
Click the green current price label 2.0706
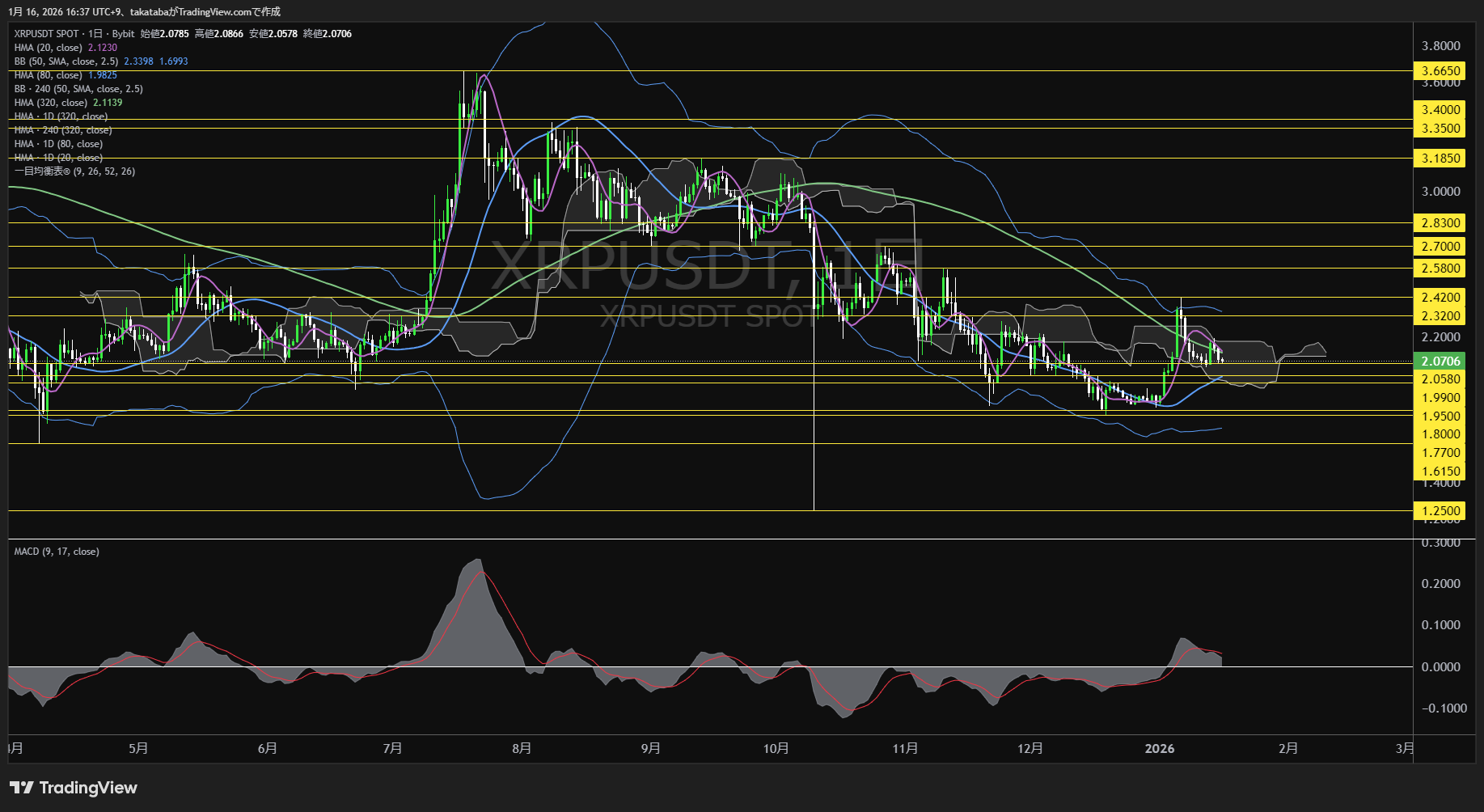1441,362
